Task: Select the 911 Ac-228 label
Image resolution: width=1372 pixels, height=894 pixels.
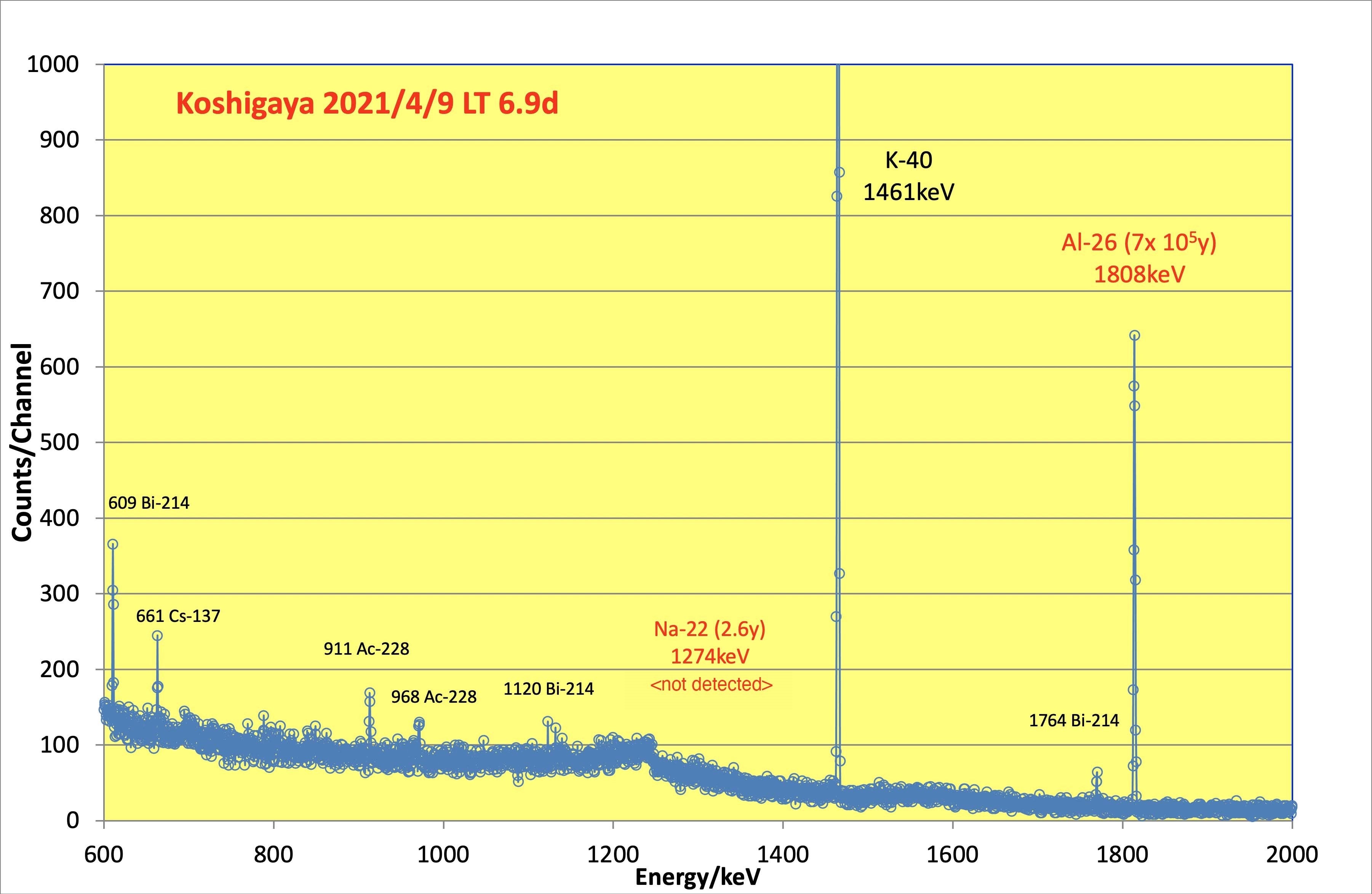Action: pyautogui.click(x=366, y=649)
